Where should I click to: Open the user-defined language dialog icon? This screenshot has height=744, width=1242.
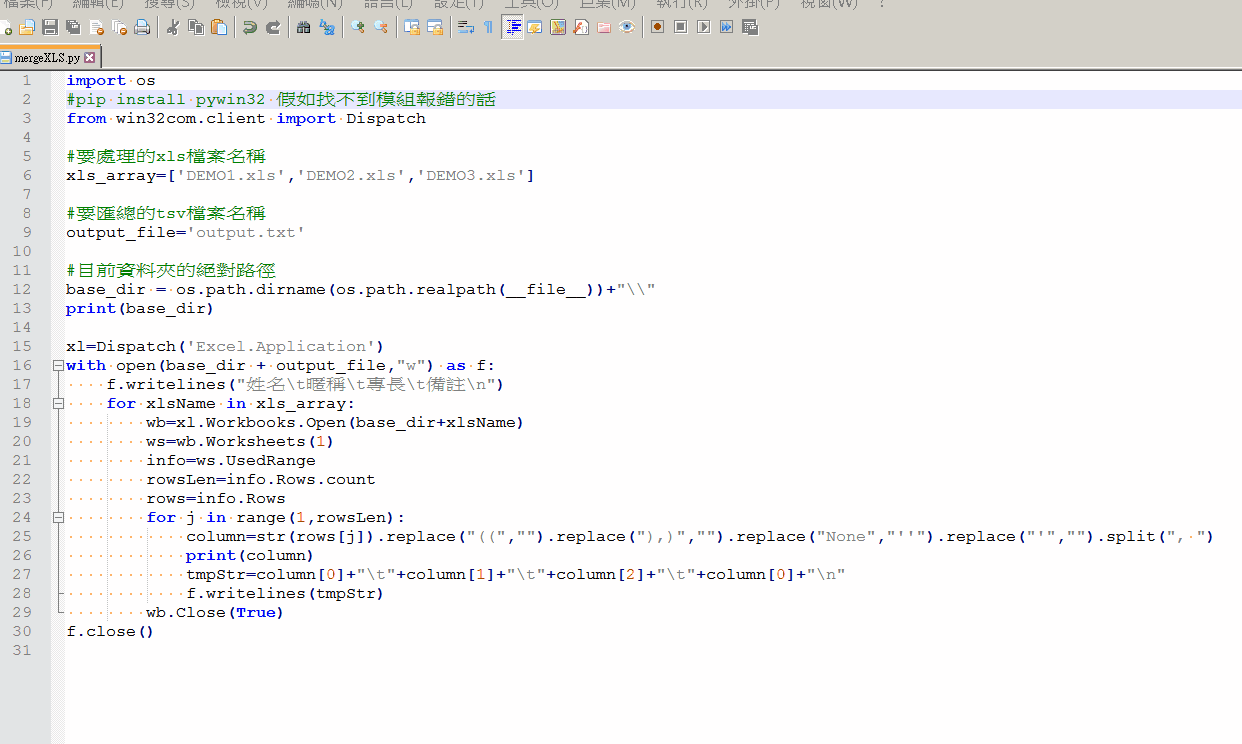click(535, 27)
